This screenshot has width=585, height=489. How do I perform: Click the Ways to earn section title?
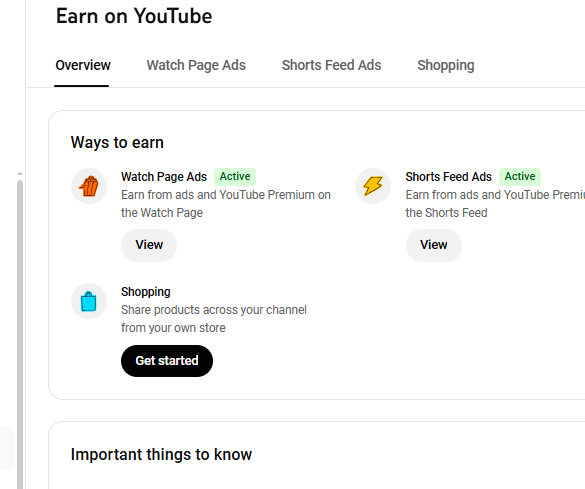(x=117, y=142)
